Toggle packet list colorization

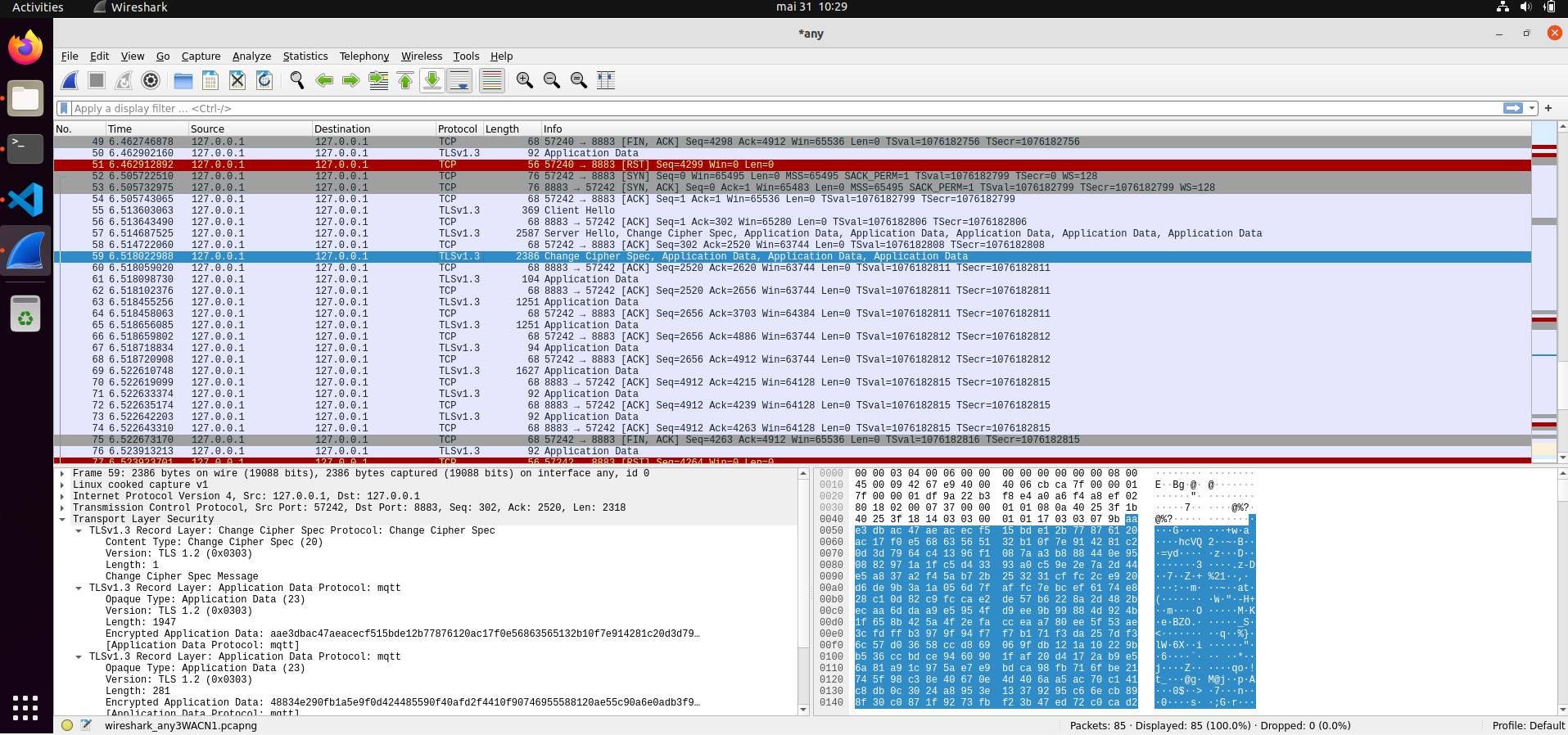491,80
